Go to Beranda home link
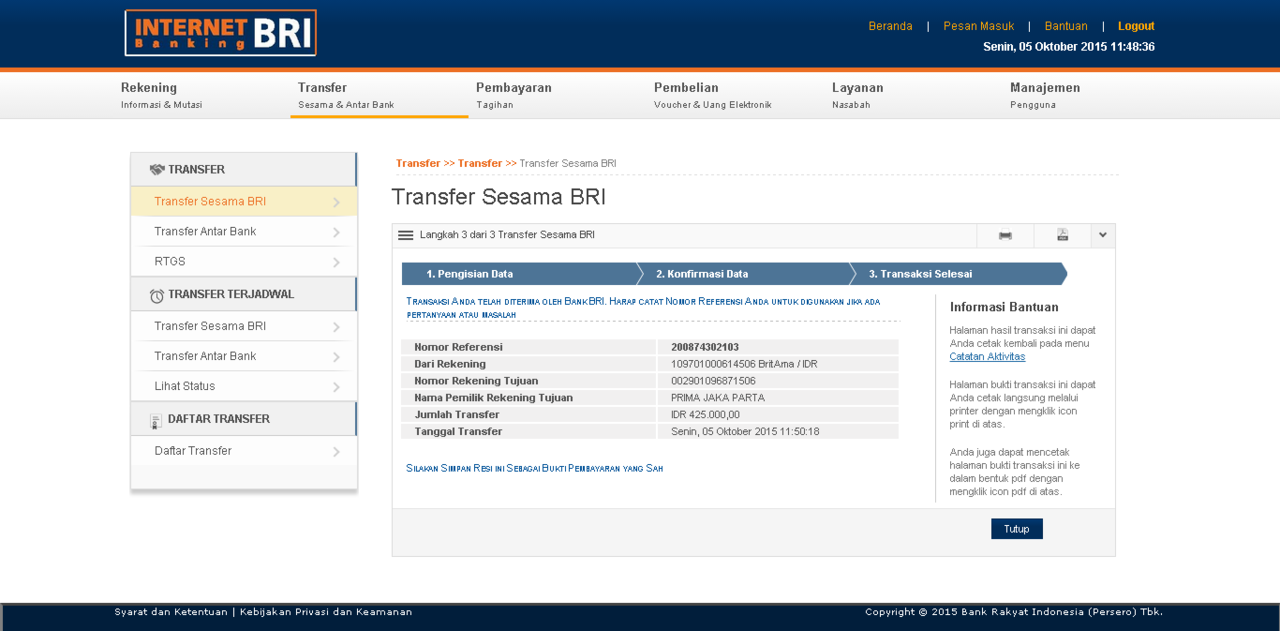 click(890, 26)
